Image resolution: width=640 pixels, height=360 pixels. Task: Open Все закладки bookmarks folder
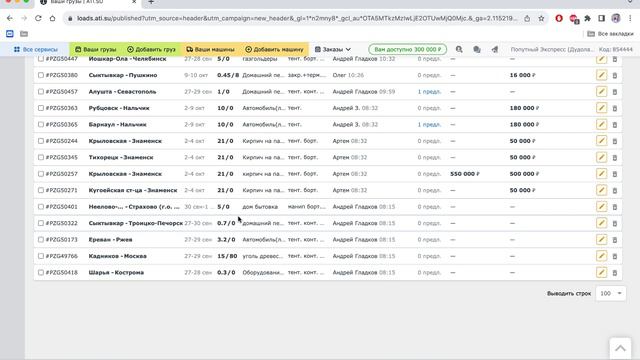[x=610, y=34]
